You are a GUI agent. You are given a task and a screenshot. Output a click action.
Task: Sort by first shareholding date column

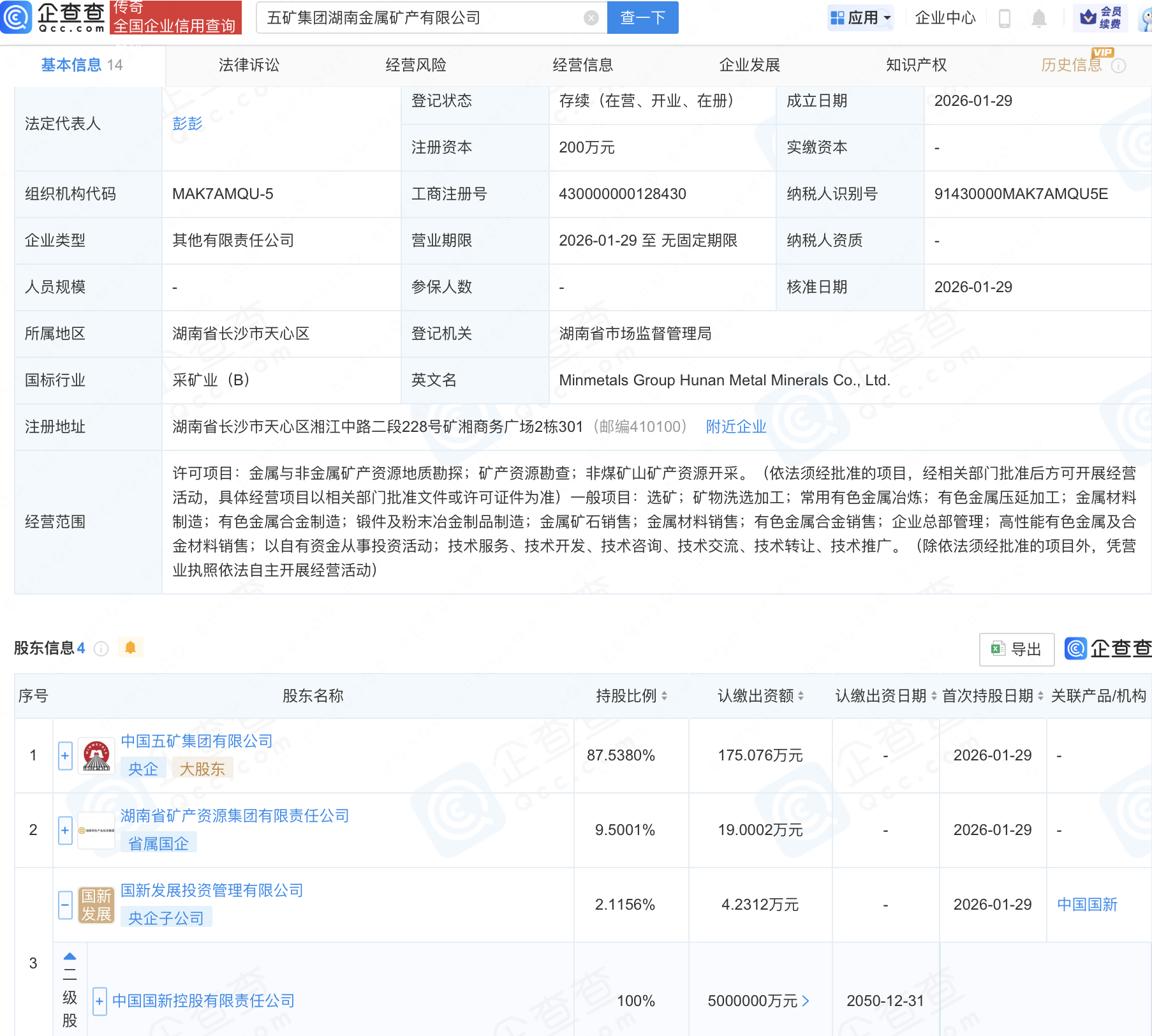point(1040,696)
